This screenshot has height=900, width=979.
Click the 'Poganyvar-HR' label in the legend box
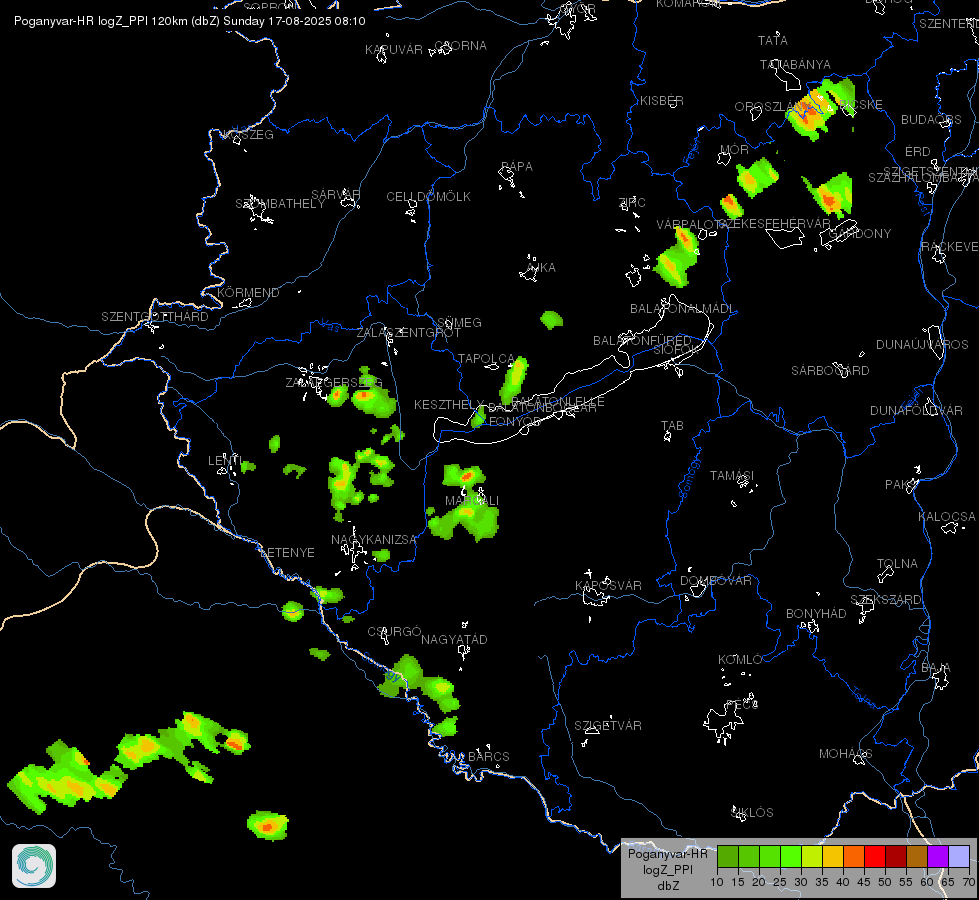tap(667, 854)
